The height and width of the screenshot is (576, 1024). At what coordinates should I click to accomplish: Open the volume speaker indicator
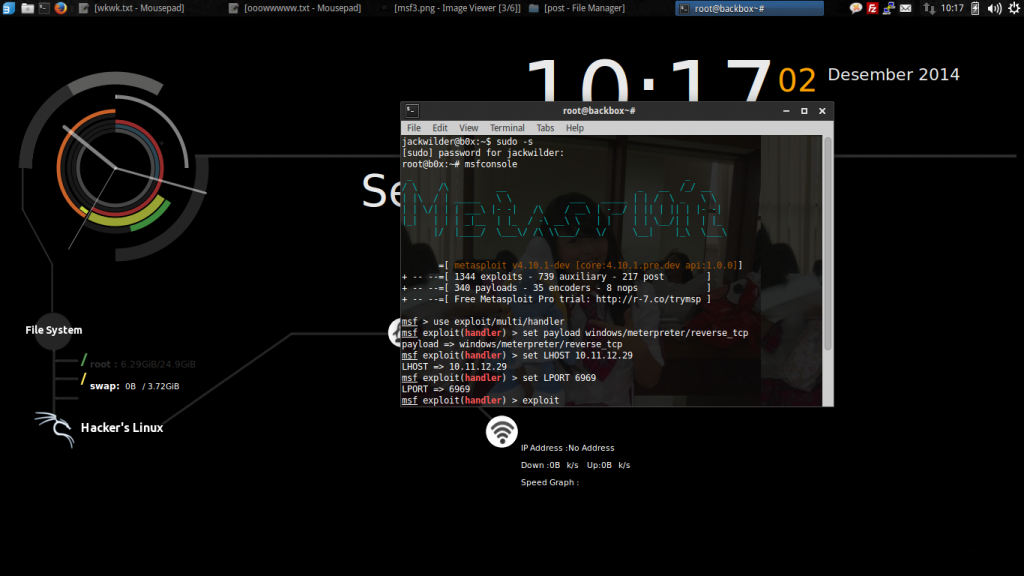click(994, 8)
